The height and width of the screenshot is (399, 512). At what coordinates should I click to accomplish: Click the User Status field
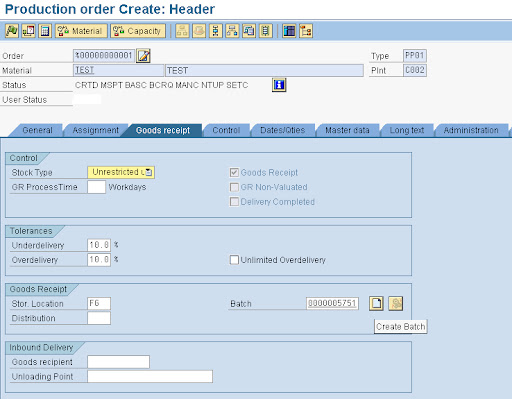coord(87,100)
